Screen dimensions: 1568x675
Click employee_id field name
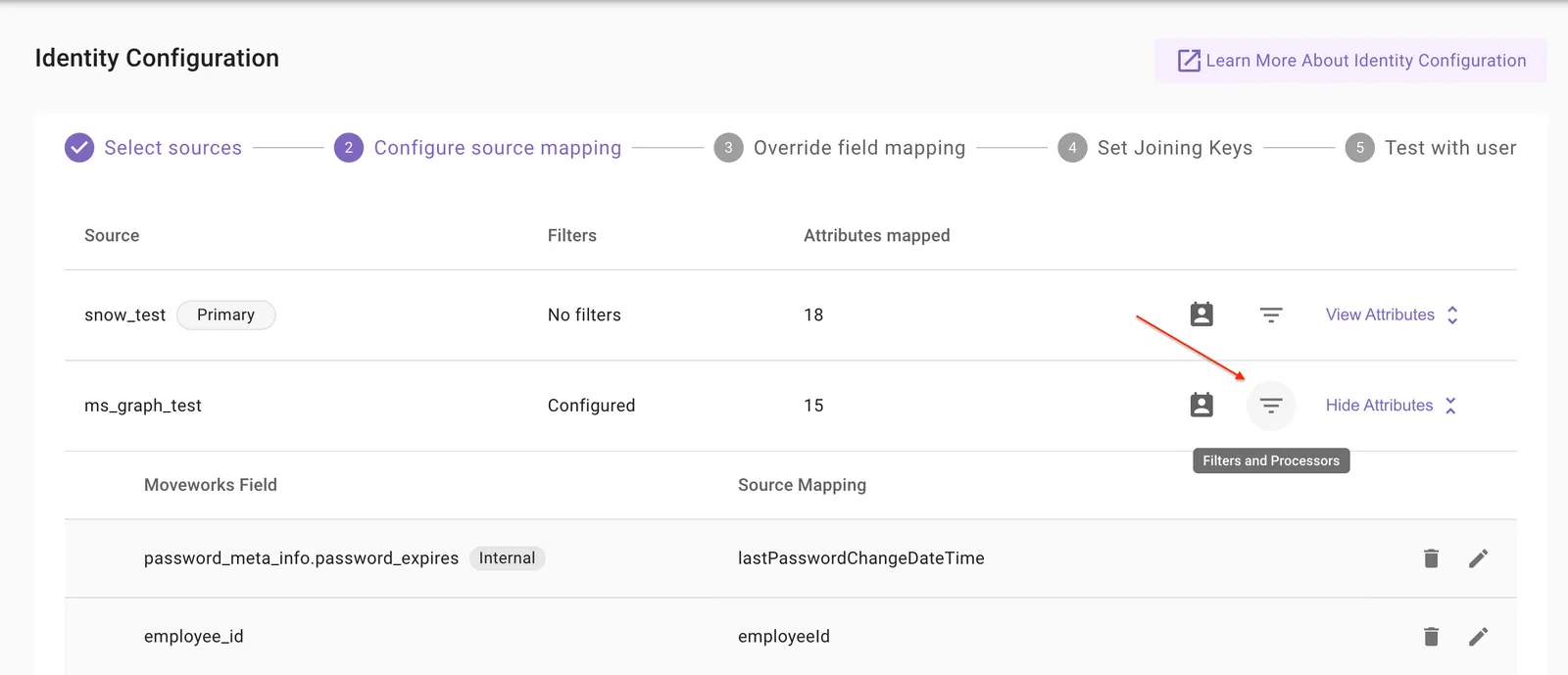click(194, 637)
